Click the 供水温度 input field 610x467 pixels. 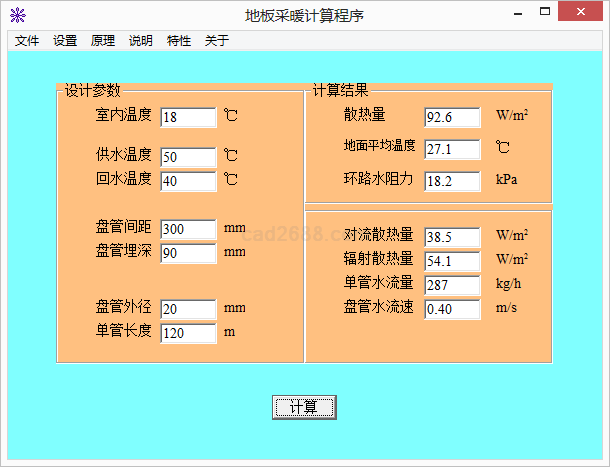[x=188, y=158]
